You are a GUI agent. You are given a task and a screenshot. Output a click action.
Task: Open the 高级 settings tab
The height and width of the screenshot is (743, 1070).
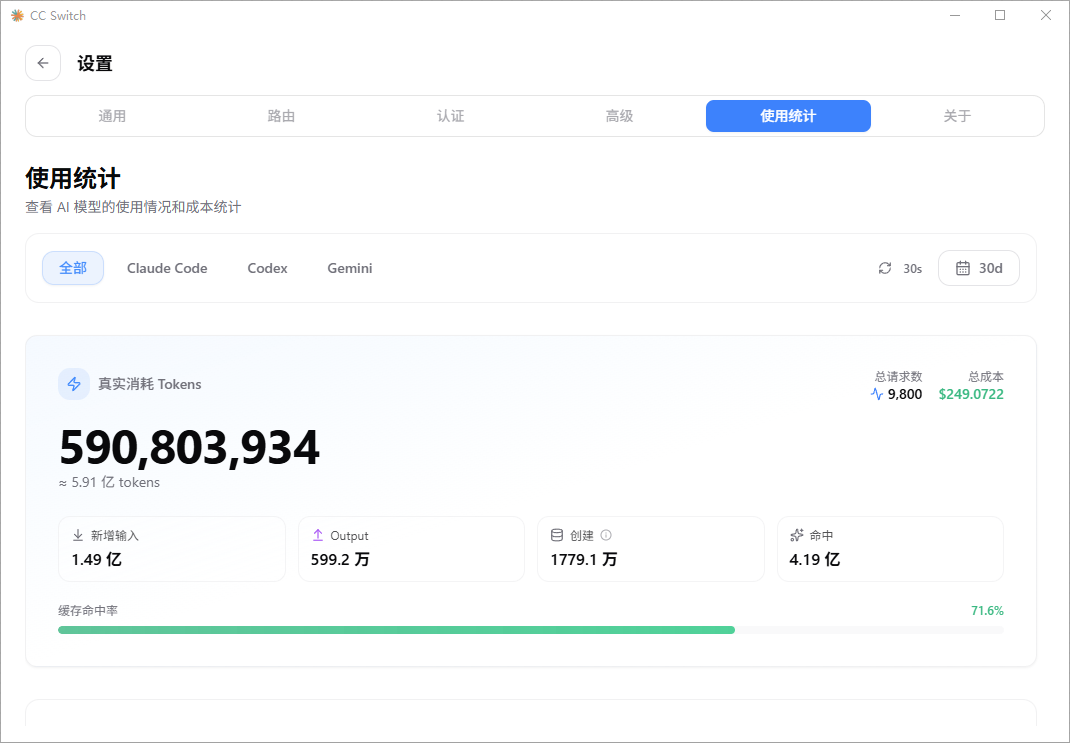tap(620, 116)
